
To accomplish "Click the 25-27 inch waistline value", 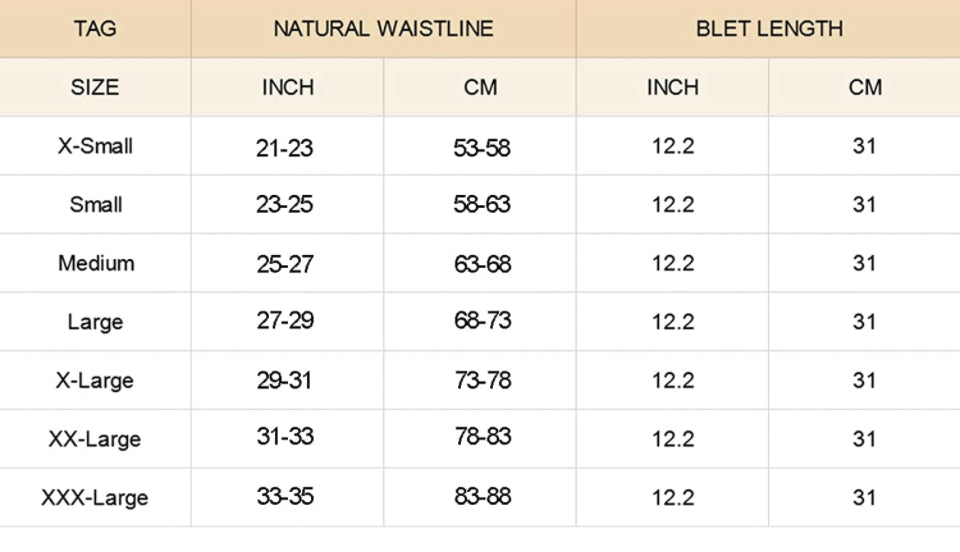I will tap(285, 264).
